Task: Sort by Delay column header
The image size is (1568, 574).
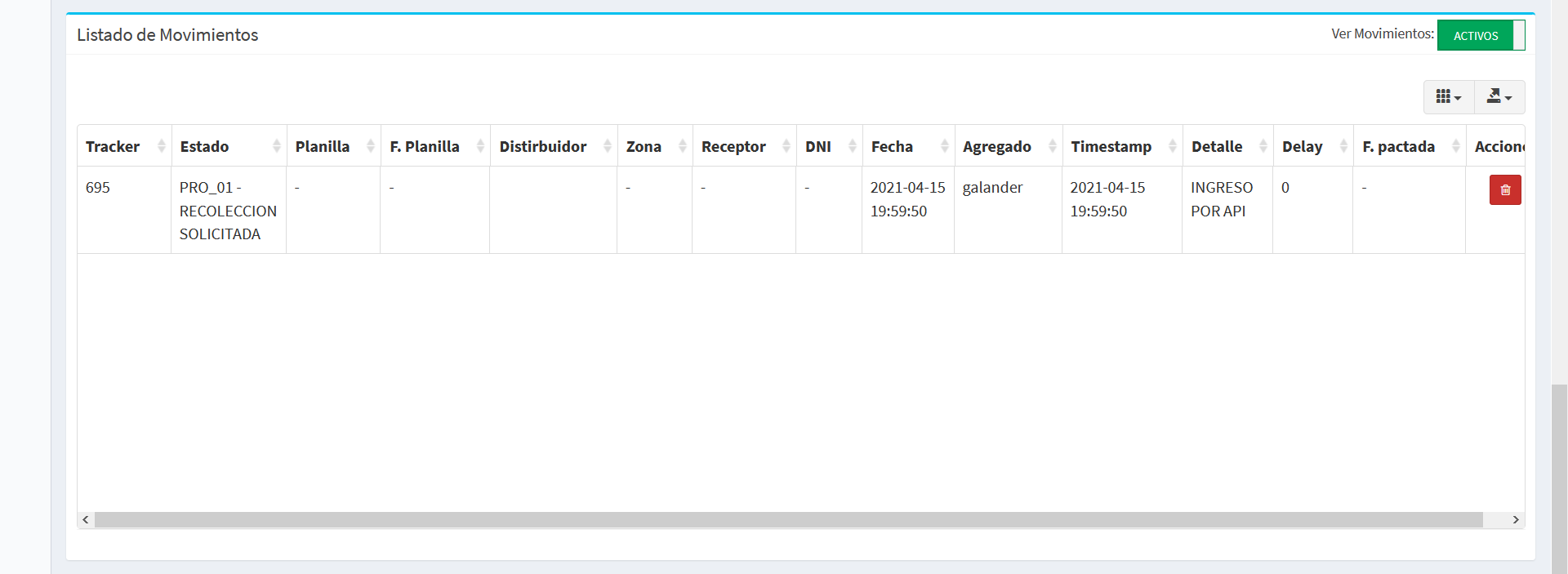Action: [x=1312, y=147]
